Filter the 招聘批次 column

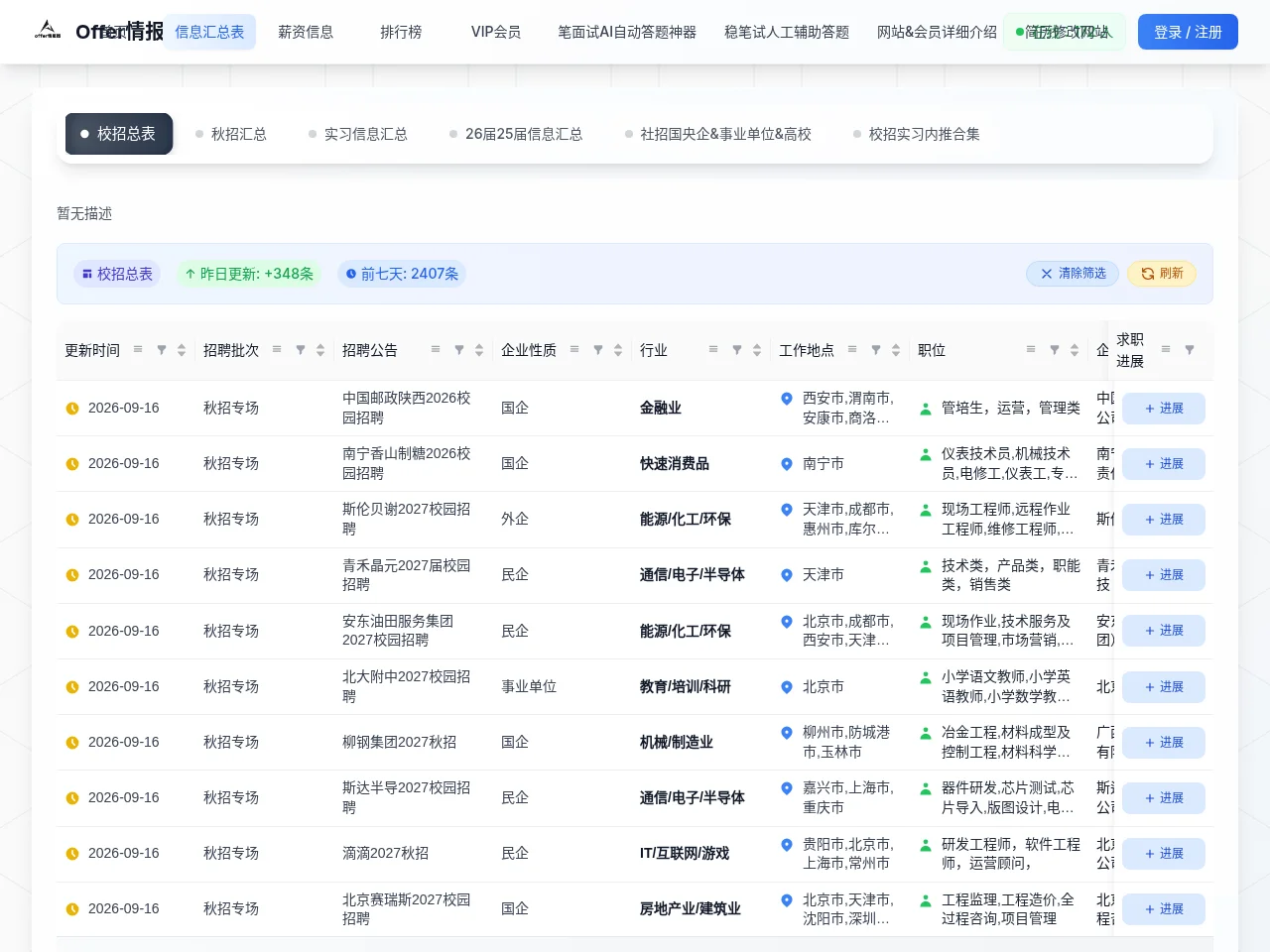tap(301, 350)
